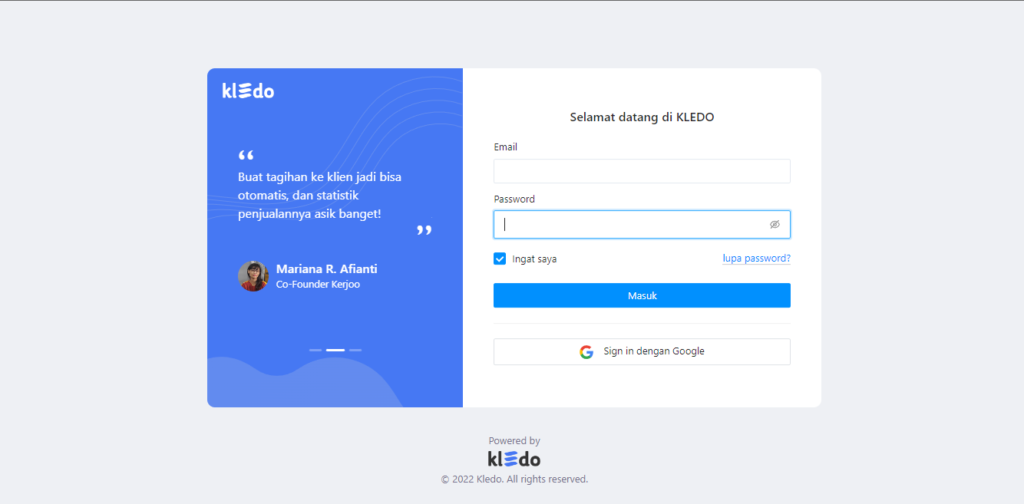Viewport: 1024px width, 504px height.
Task: Click the Ingat saya label text
Action: (534, 259)
